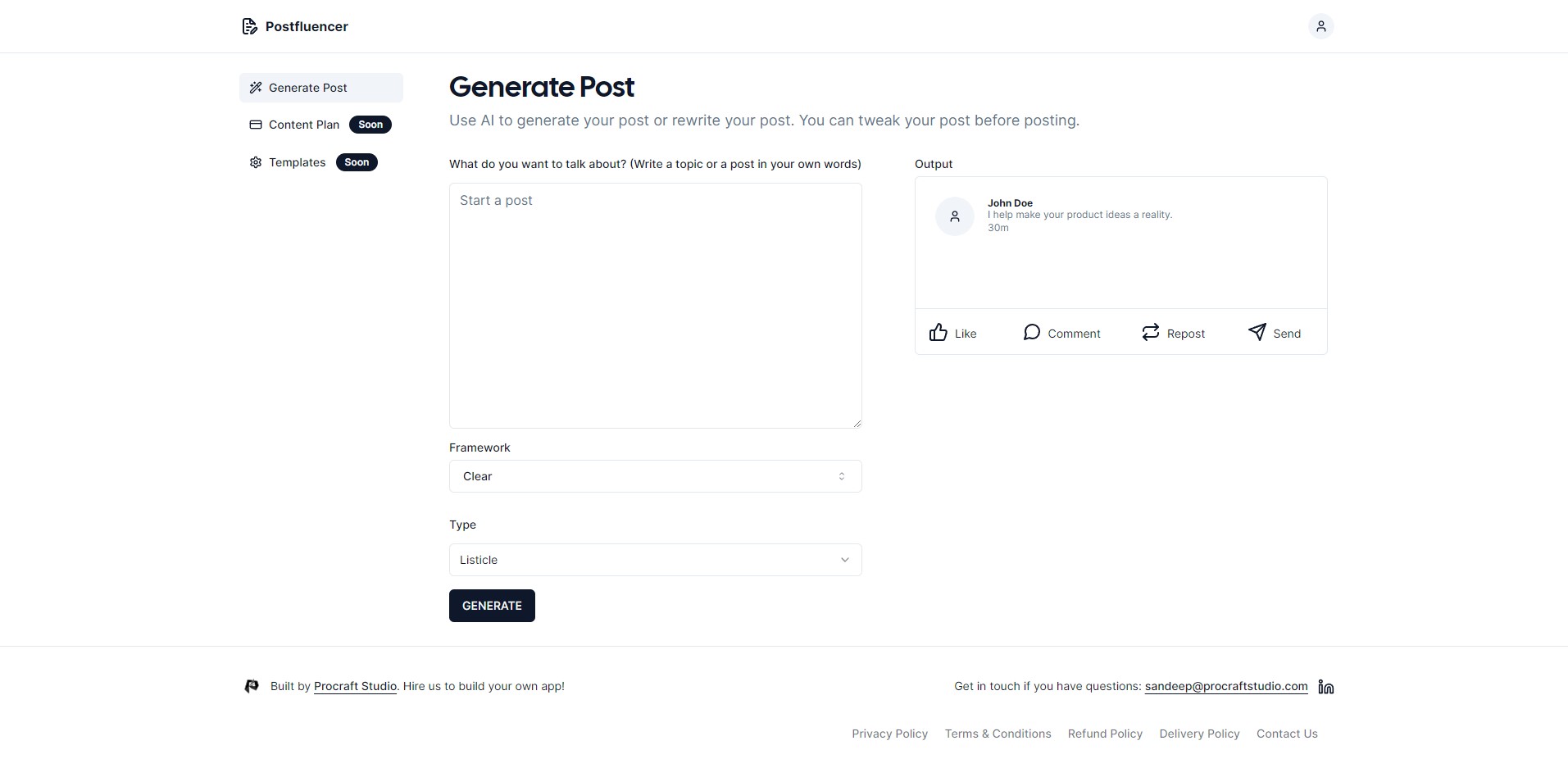Click John Doe's avatar in output
The image size is (1568, 768).
(955, 216)
